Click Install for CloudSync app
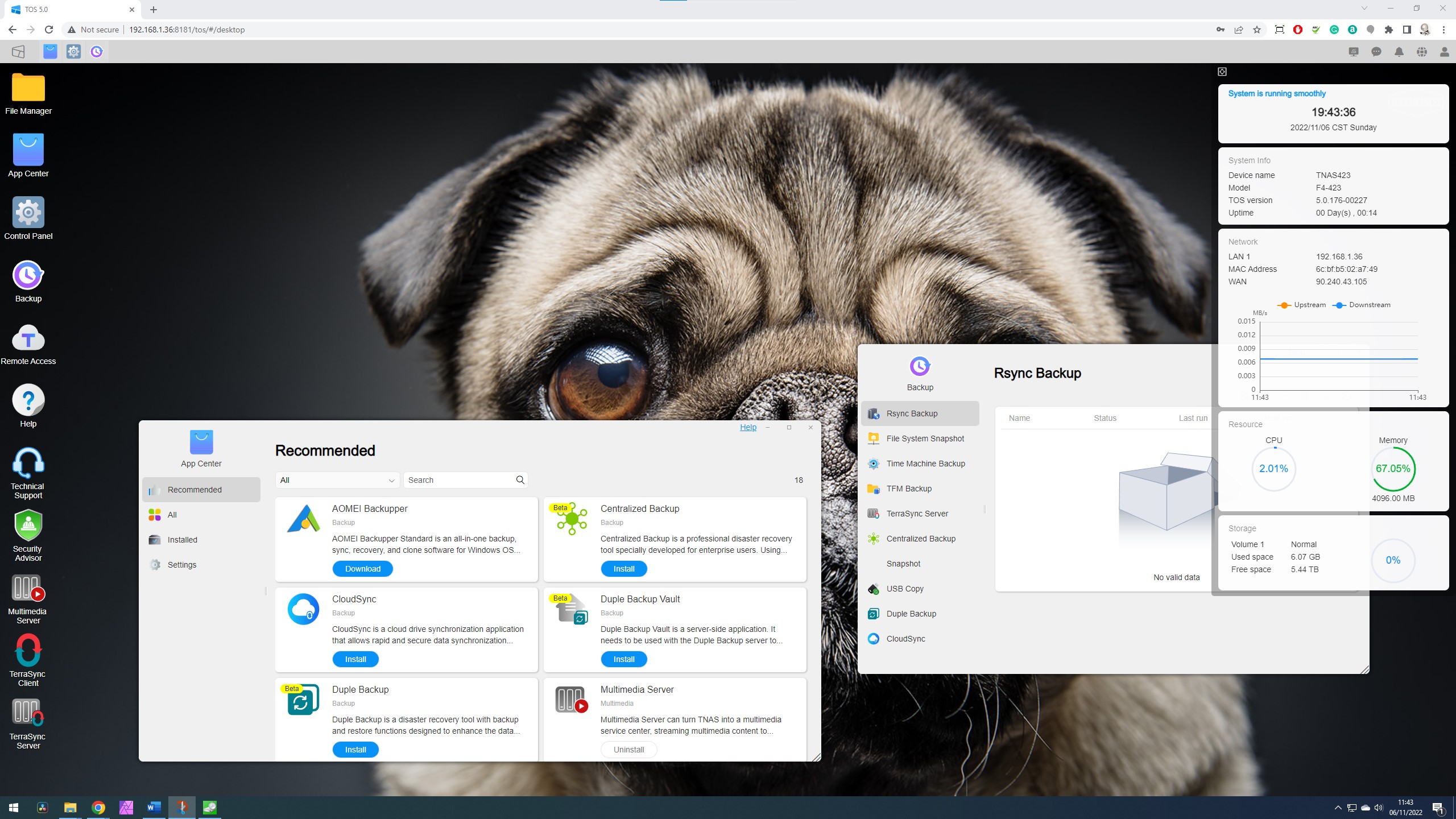The image size is (1456, 819). (355, 659)
